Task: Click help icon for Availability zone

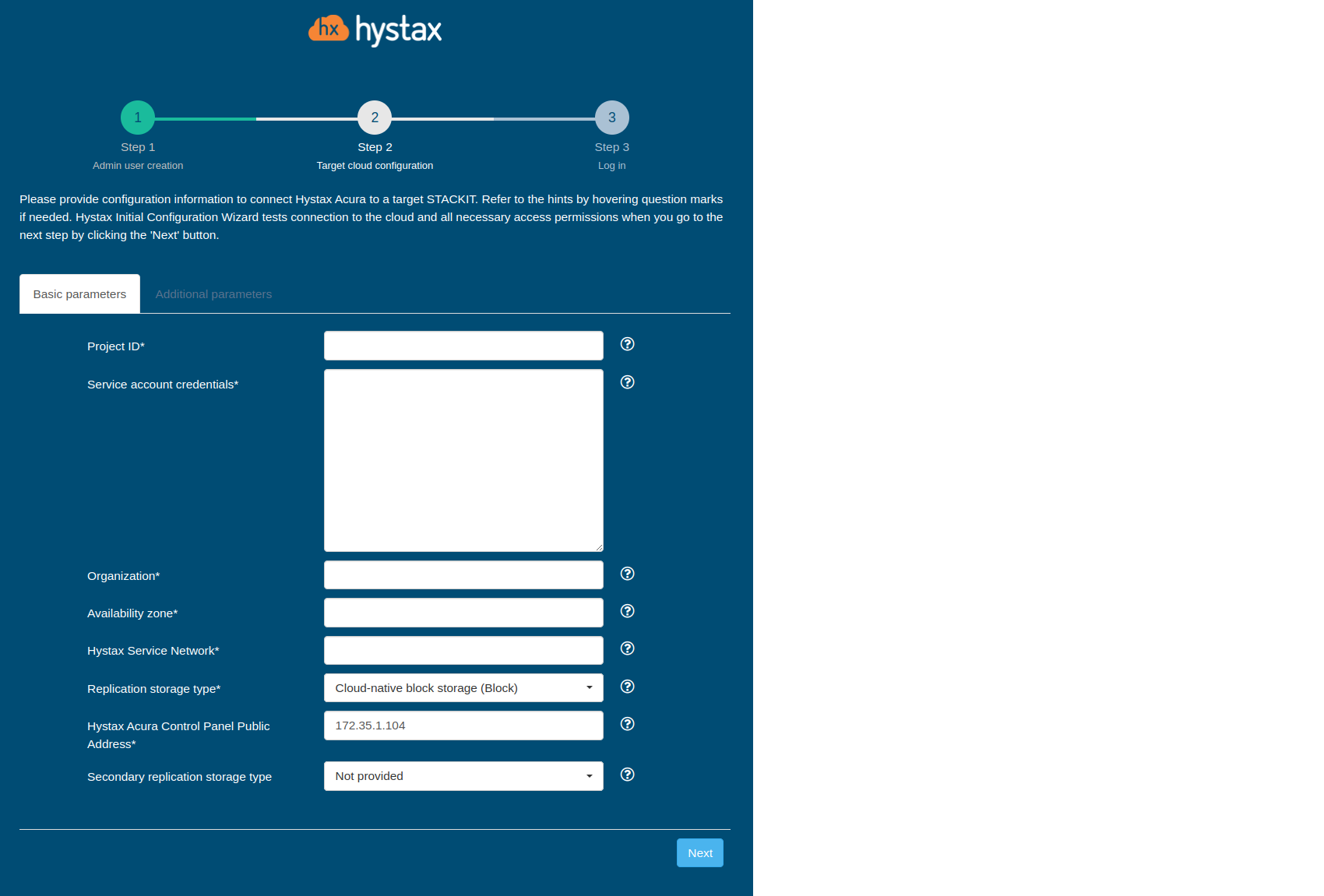Action: pos(628,611)
